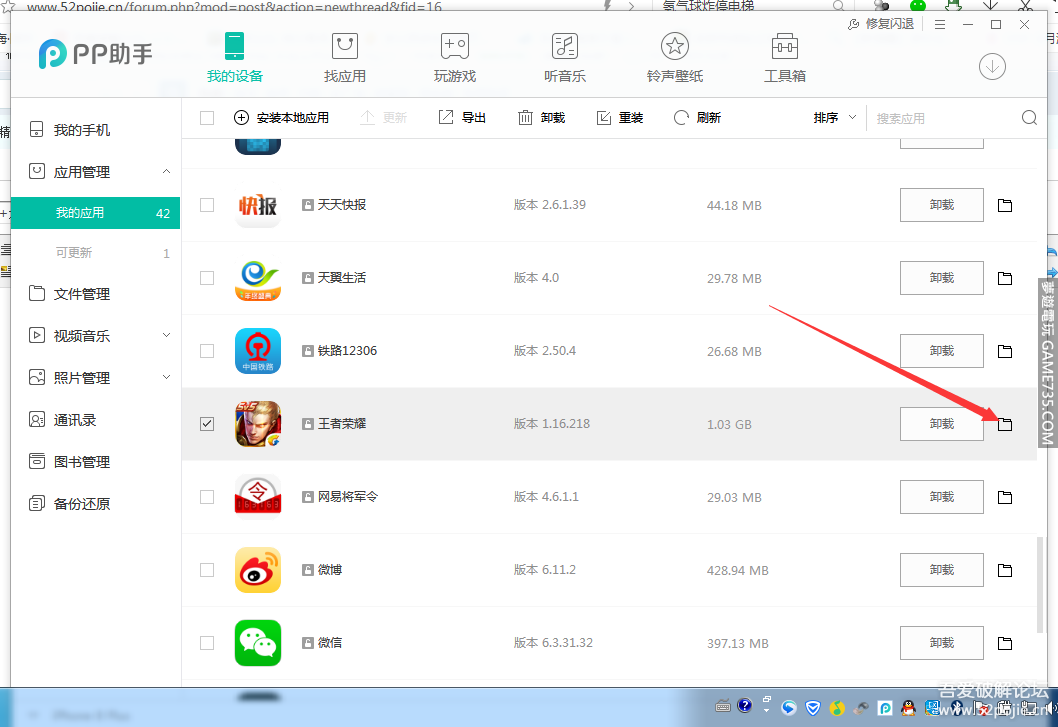Open the 玩游戏 gamepad icon
The image size is (1058, 727).
tap(455, 46)
